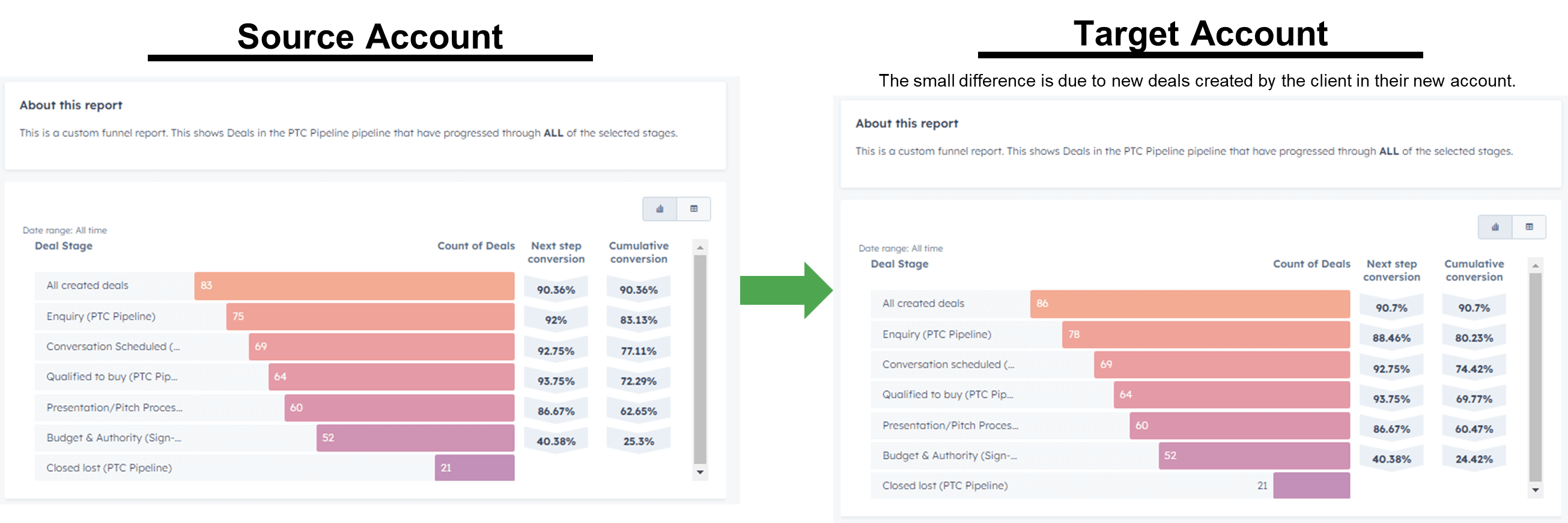Click the 86 All created deals bar
1568x523 pixels.
pos(1190,304)
